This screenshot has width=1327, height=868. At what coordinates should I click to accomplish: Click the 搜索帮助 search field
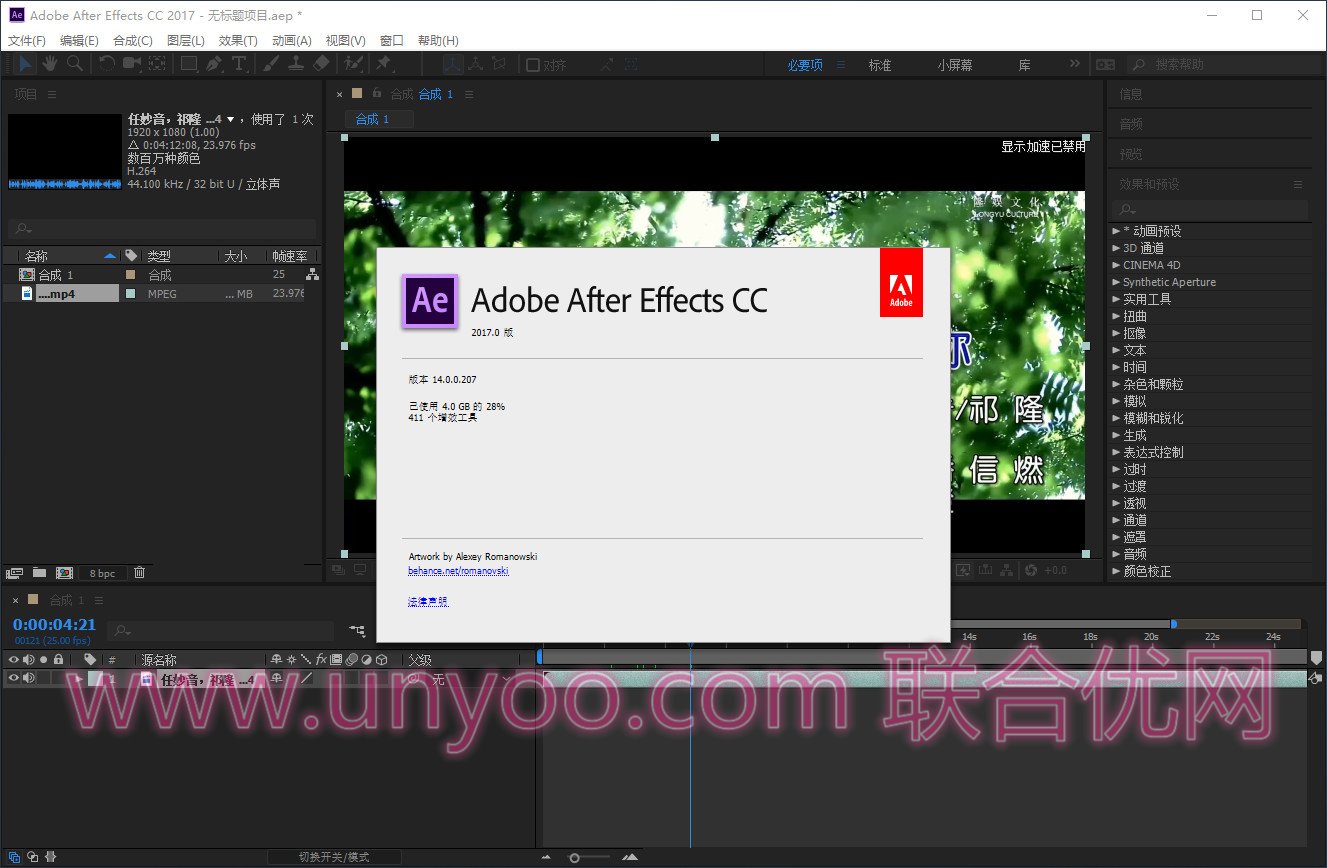[x=1224, y=64]
